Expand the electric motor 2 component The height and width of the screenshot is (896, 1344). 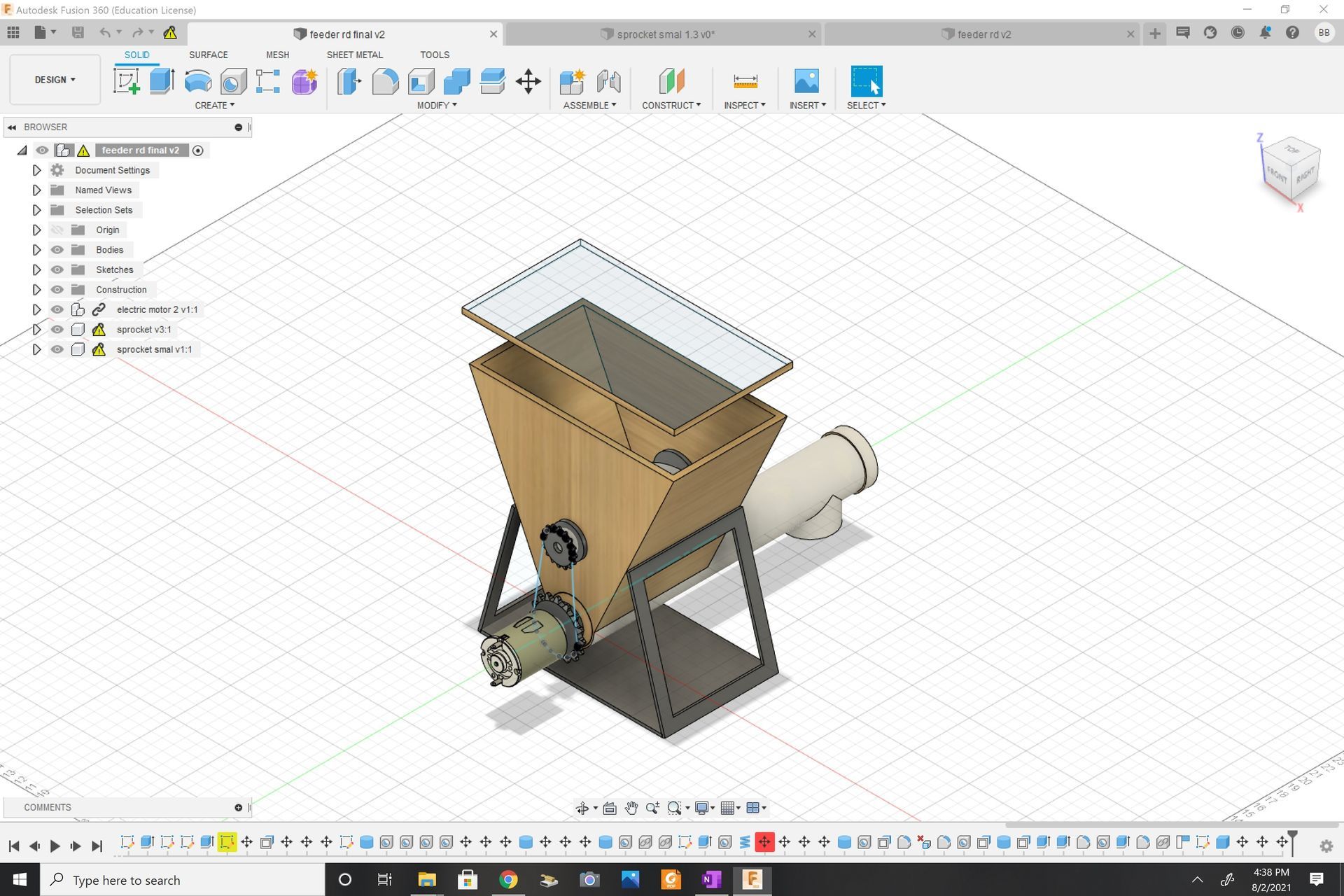tap(36, 309)
